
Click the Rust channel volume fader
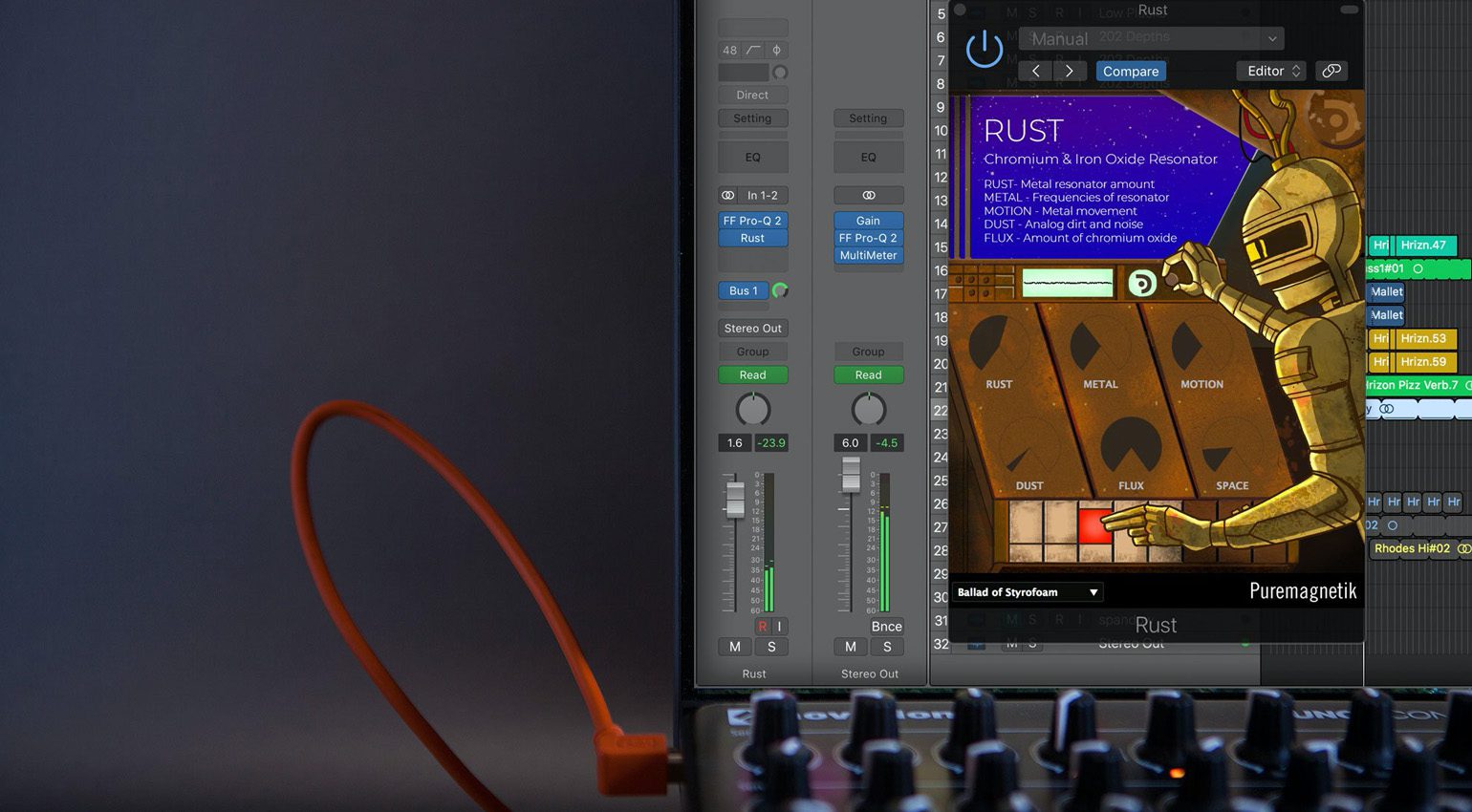734,500
